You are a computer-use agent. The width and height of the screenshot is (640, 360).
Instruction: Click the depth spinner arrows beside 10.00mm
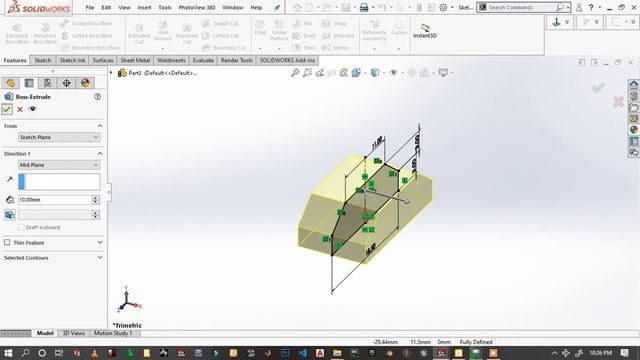[x=96, y=200]
